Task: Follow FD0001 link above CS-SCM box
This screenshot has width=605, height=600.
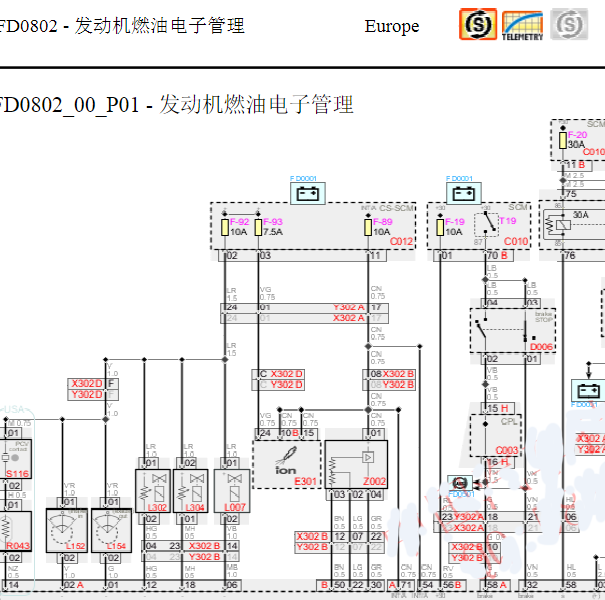Action: (303, 178)
